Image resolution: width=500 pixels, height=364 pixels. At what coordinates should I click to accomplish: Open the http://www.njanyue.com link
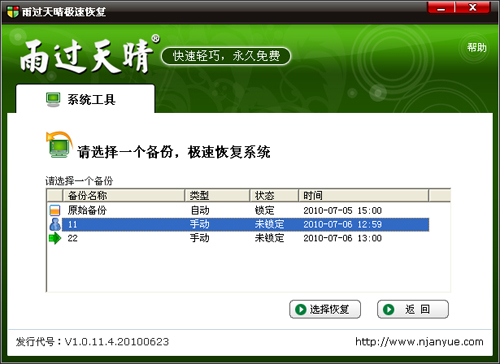pos(419,342)
